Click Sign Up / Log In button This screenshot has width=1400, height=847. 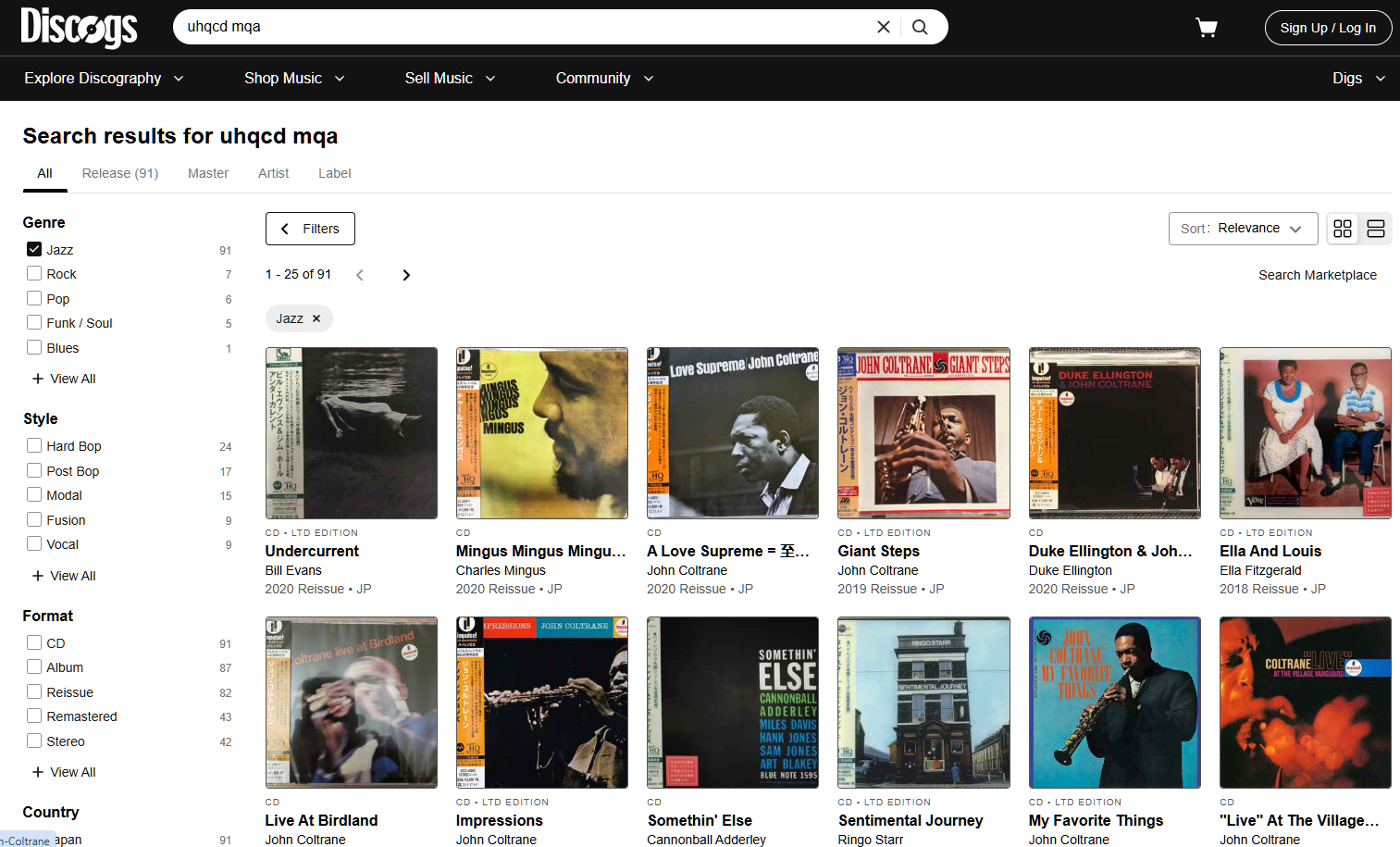pyautogui.click(x=1328, y=28)
